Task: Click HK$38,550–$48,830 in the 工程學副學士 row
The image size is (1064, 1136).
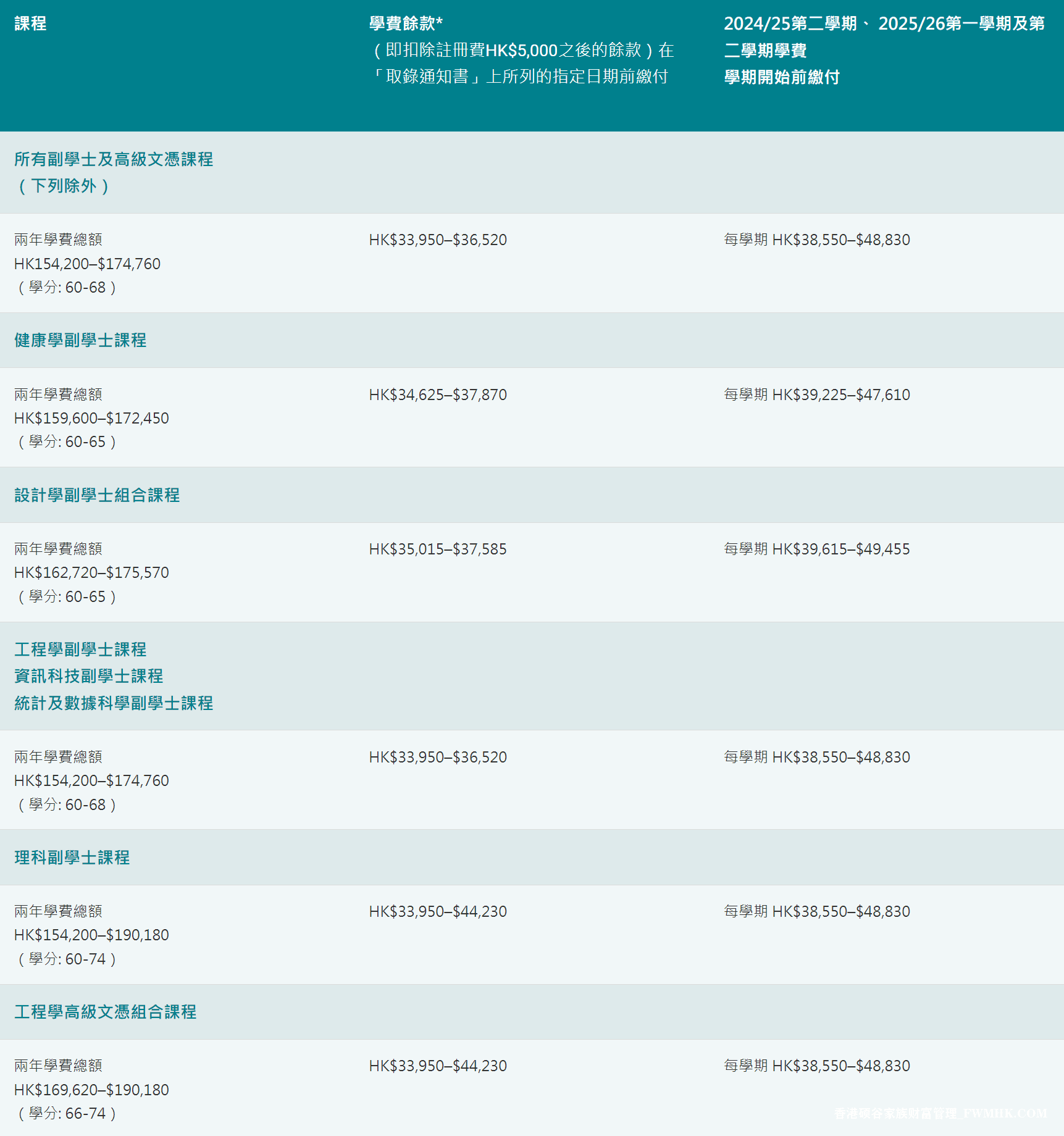Action: [x=841, y=757]
